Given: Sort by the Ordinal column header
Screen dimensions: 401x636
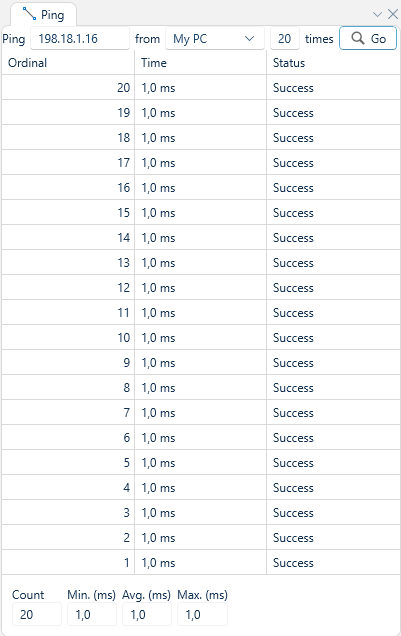Looking at the screenshot, I should click(x=68, y=63).
